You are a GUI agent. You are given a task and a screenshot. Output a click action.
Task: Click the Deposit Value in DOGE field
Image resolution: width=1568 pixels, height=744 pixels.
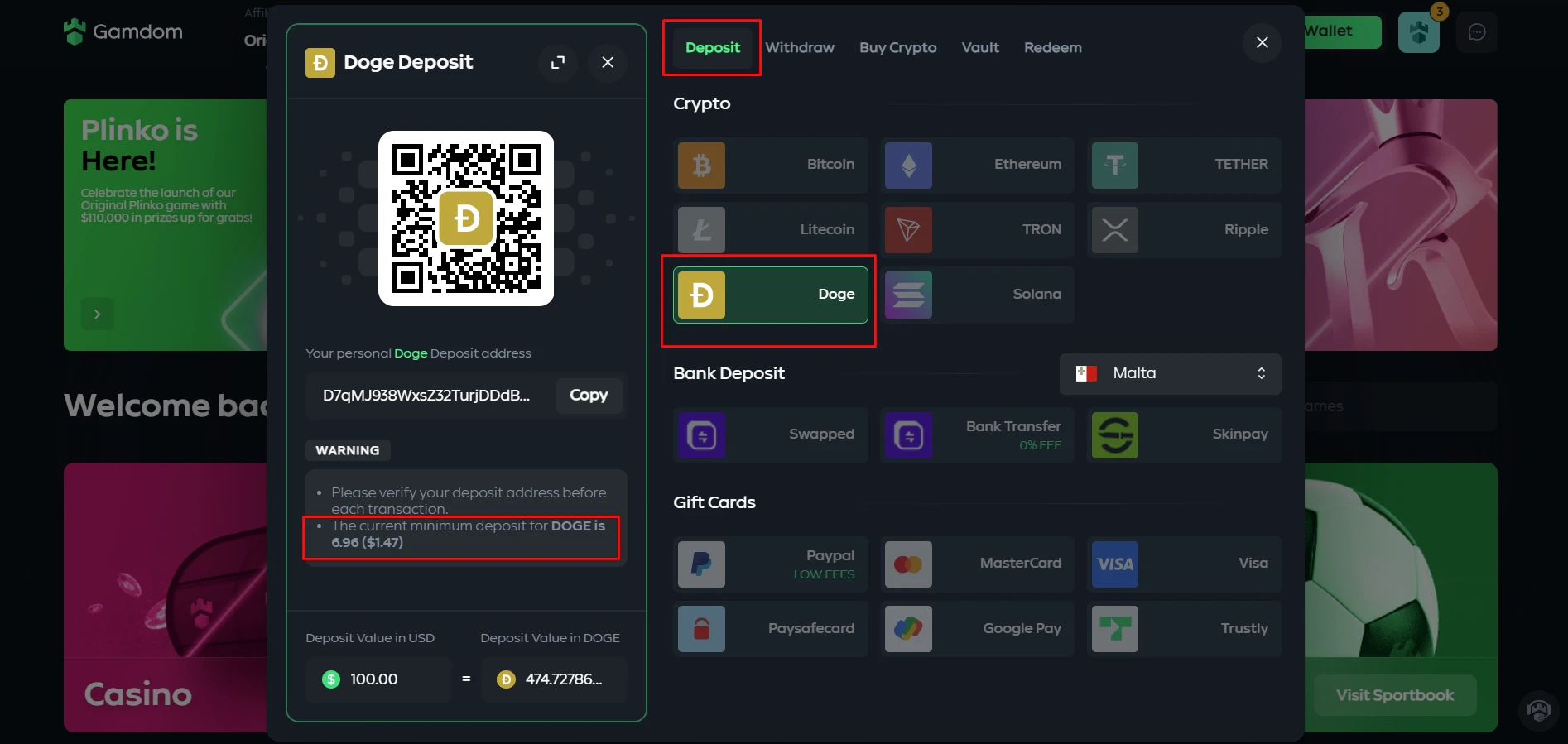click(x=554, y=679)
